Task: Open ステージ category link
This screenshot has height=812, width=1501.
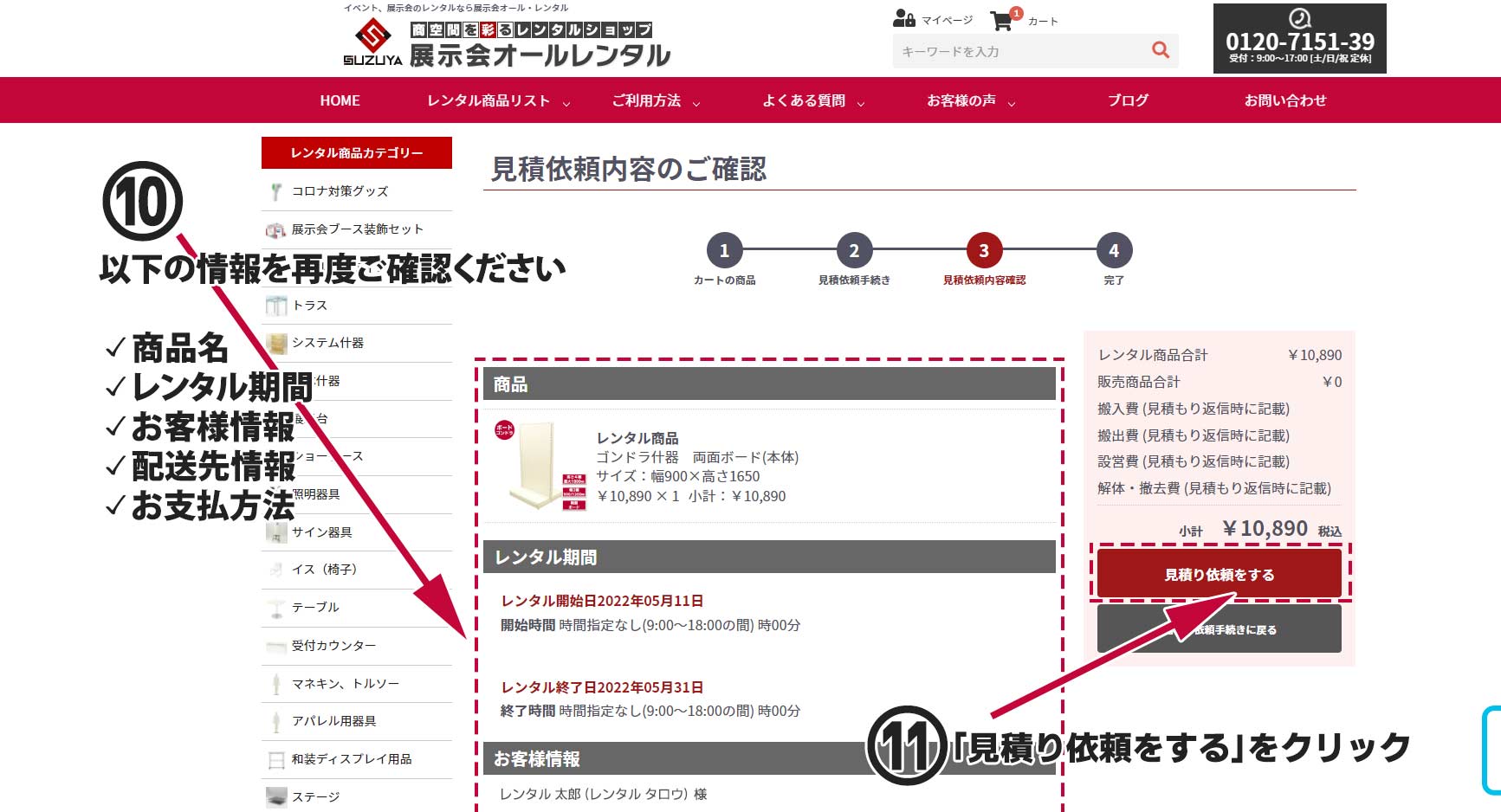Action: pyautogui.click(x=315, y=797)
